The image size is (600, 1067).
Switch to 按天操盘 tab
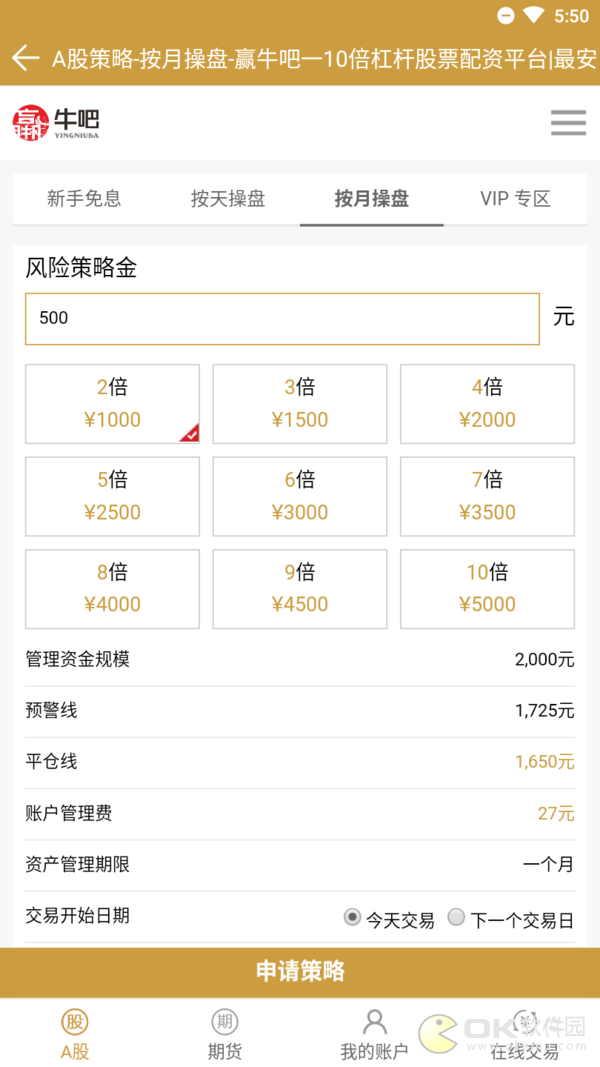(x=228, y=198)
